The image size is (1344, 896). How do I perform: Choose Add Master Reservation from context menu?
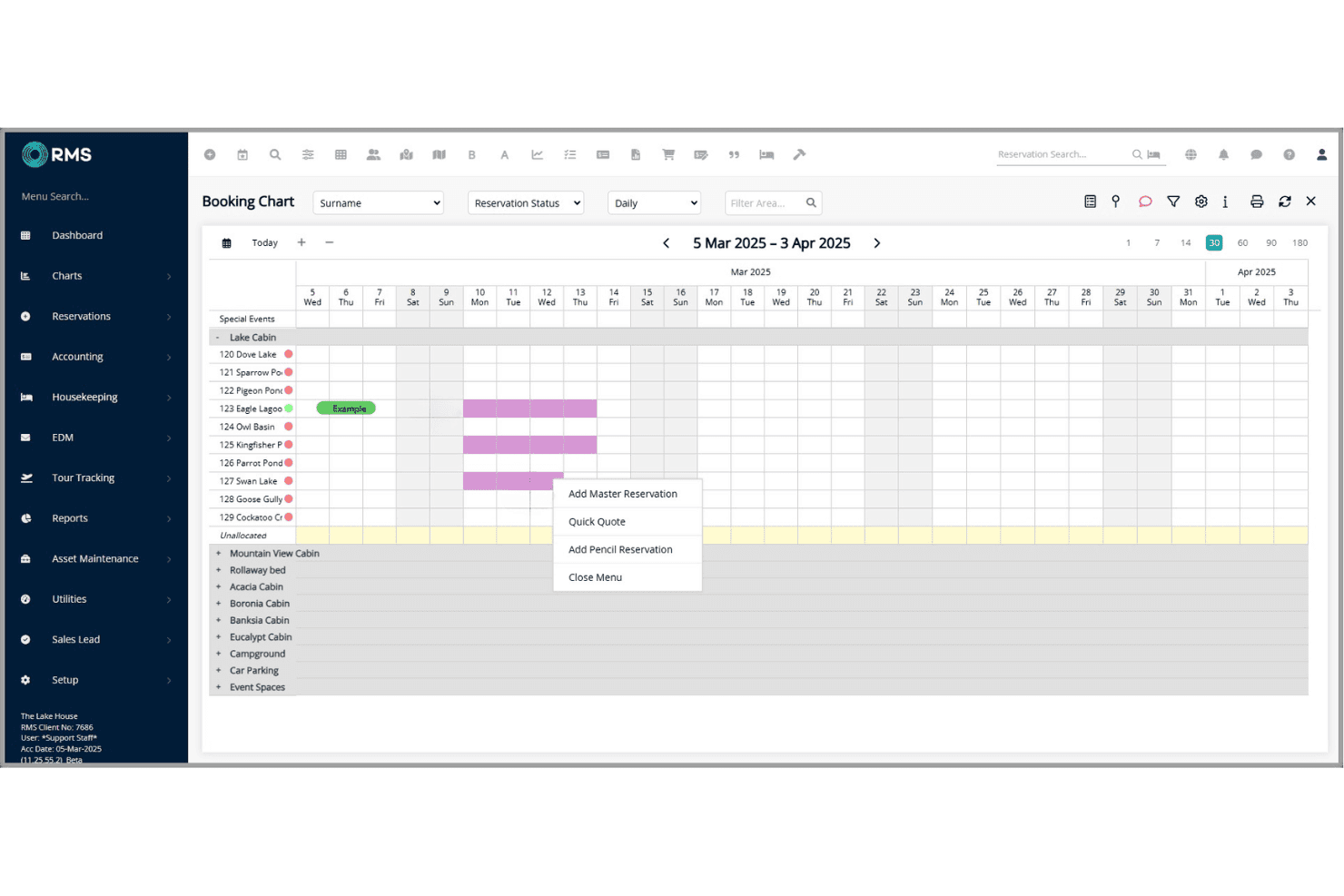click(628, 494)
